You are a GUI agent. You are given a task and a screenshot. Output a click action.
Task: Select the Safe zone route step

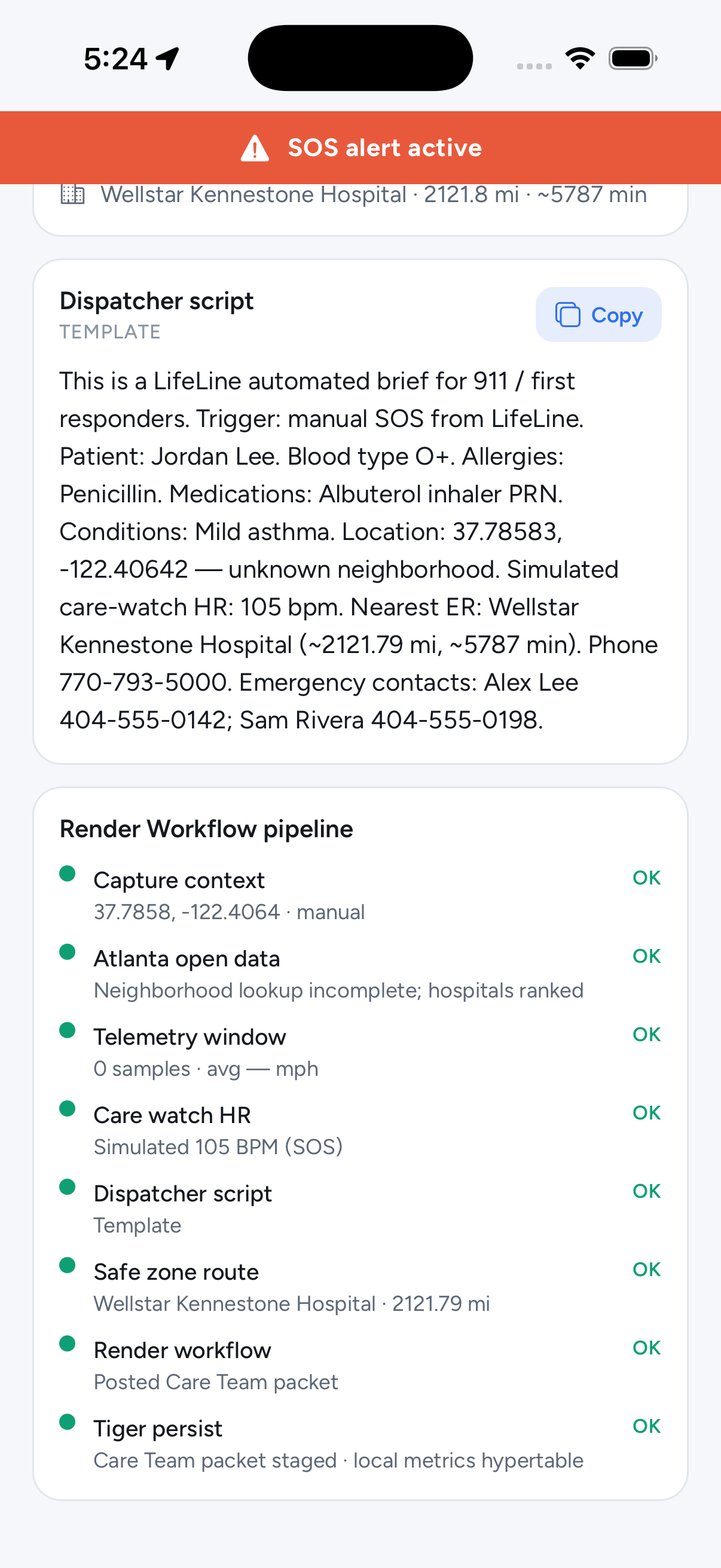[360, 1287]
